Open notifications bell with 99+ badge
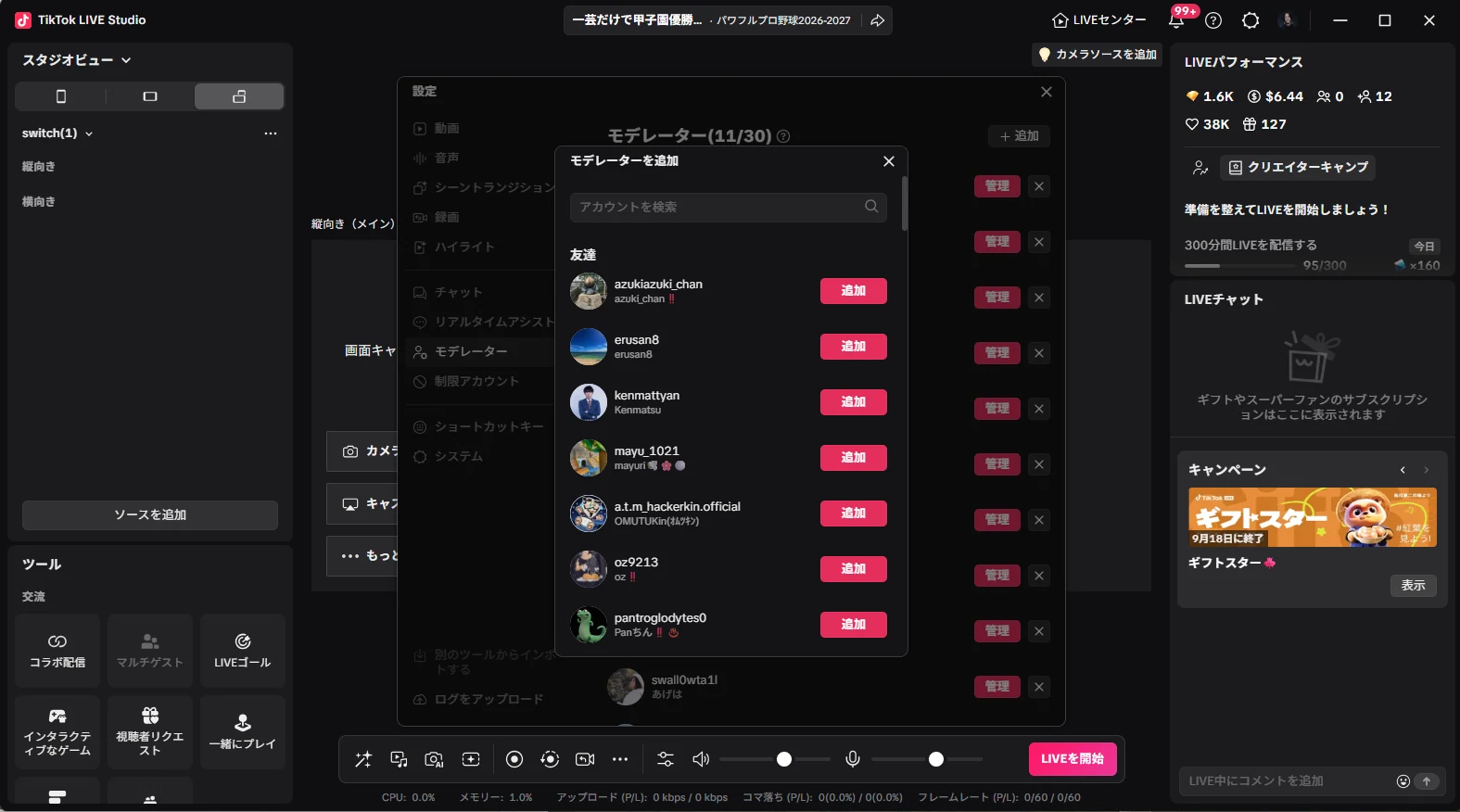The height and width of the screenshot is (812, 1460). pyautogui.click(x=1176, y=20)
